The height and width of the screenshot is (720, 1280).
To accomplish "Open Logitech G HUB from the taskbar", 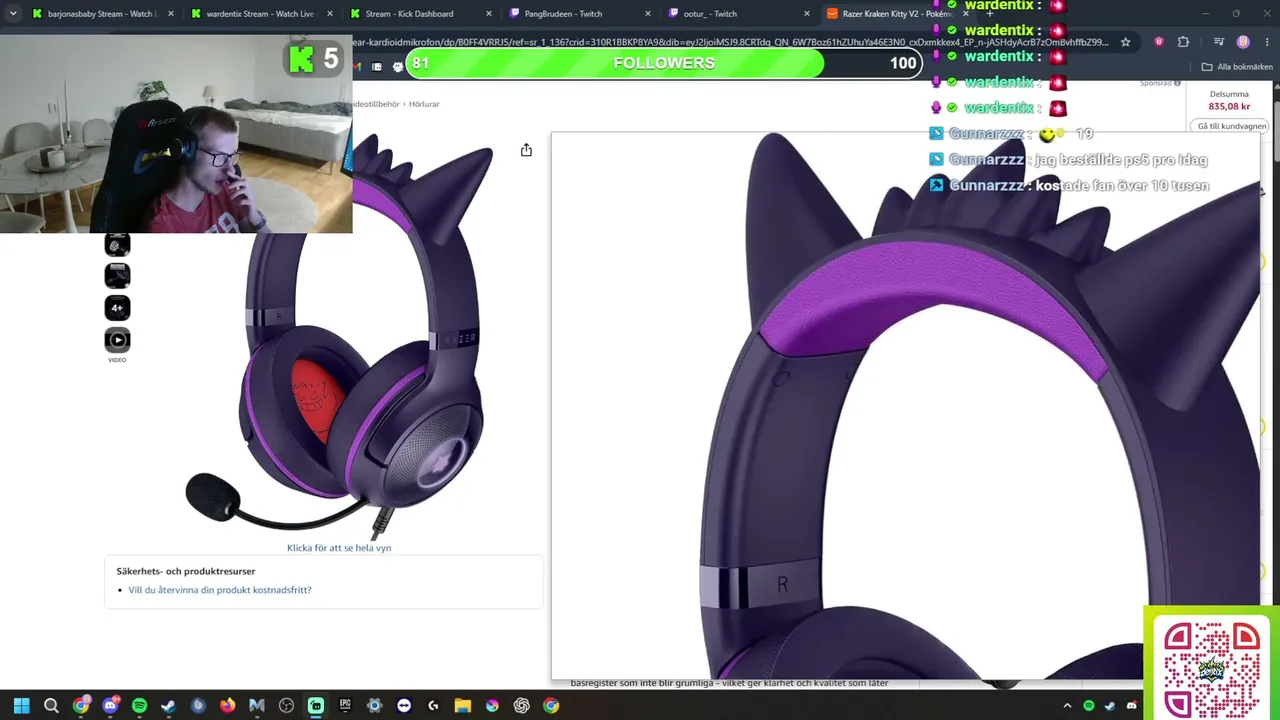I will pyautogui.click(x=433, y=706).
